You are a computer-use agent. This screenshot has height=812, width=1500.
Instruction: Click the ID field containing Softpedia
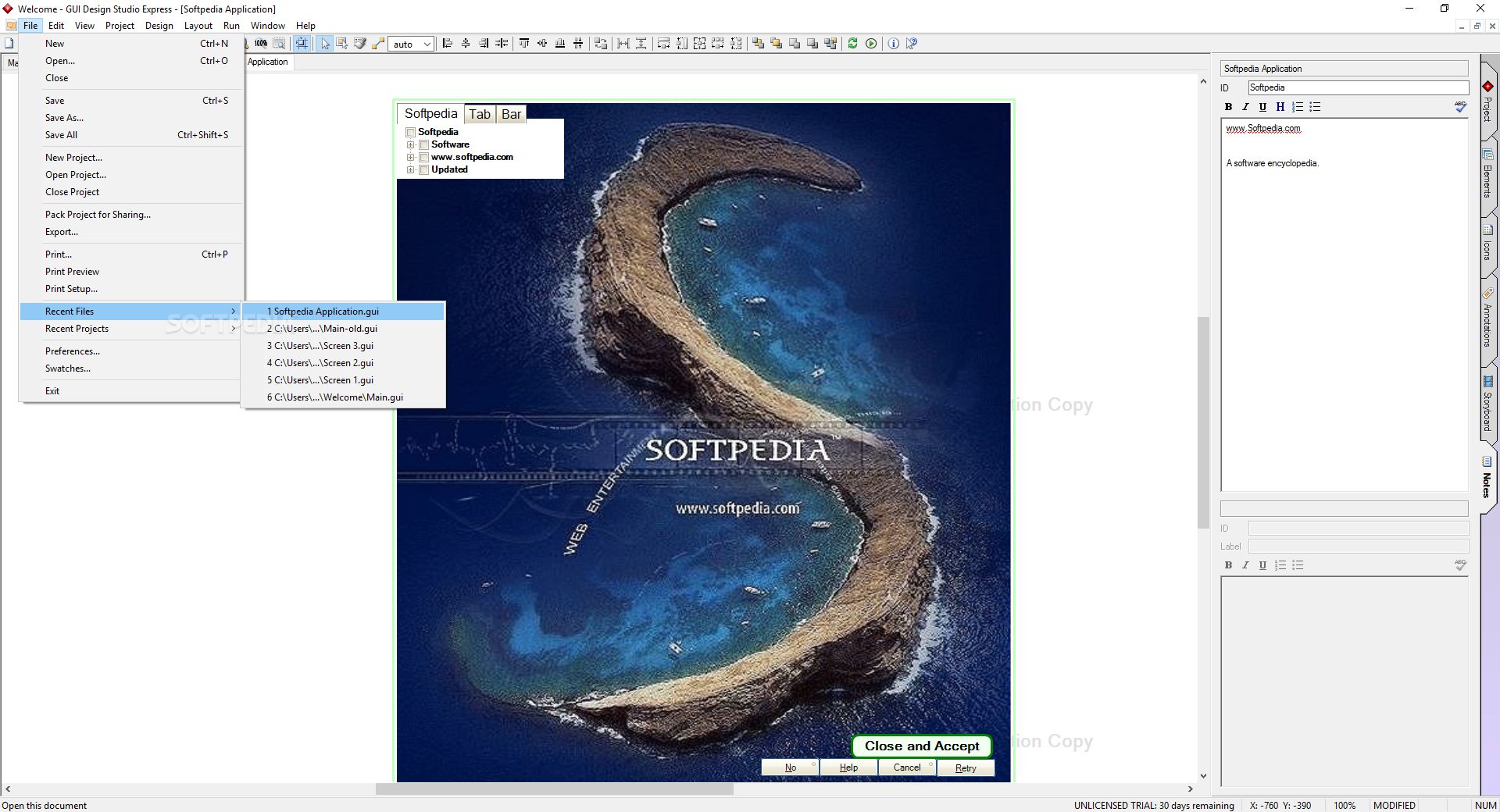[1358, 87]
